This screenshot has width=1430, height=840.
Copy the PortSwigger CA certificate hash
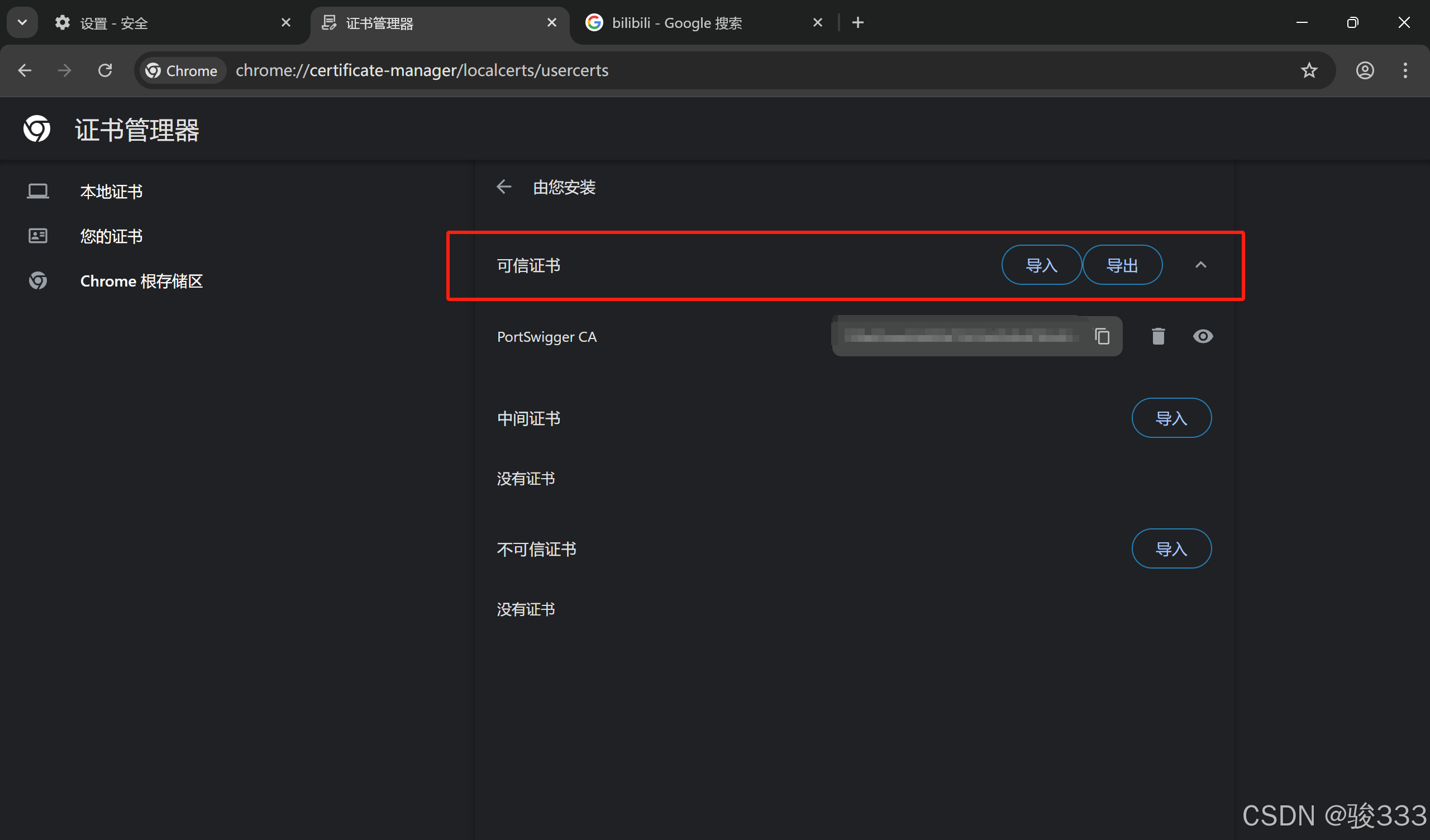[x=1102, y=336]
